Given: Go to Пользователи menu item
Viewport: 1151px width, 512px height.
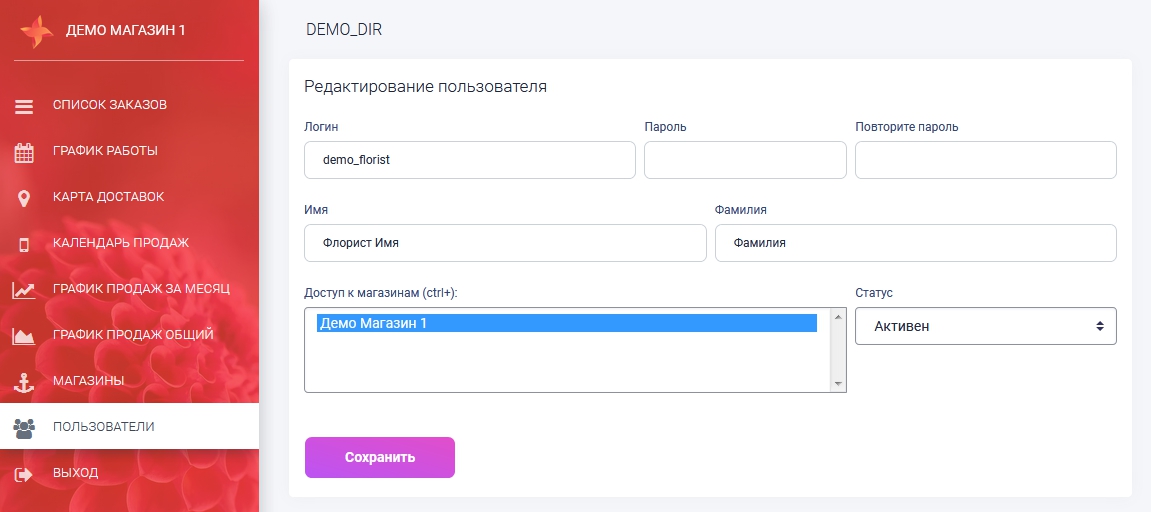Looking at the screenshot, I should (103, 427).
